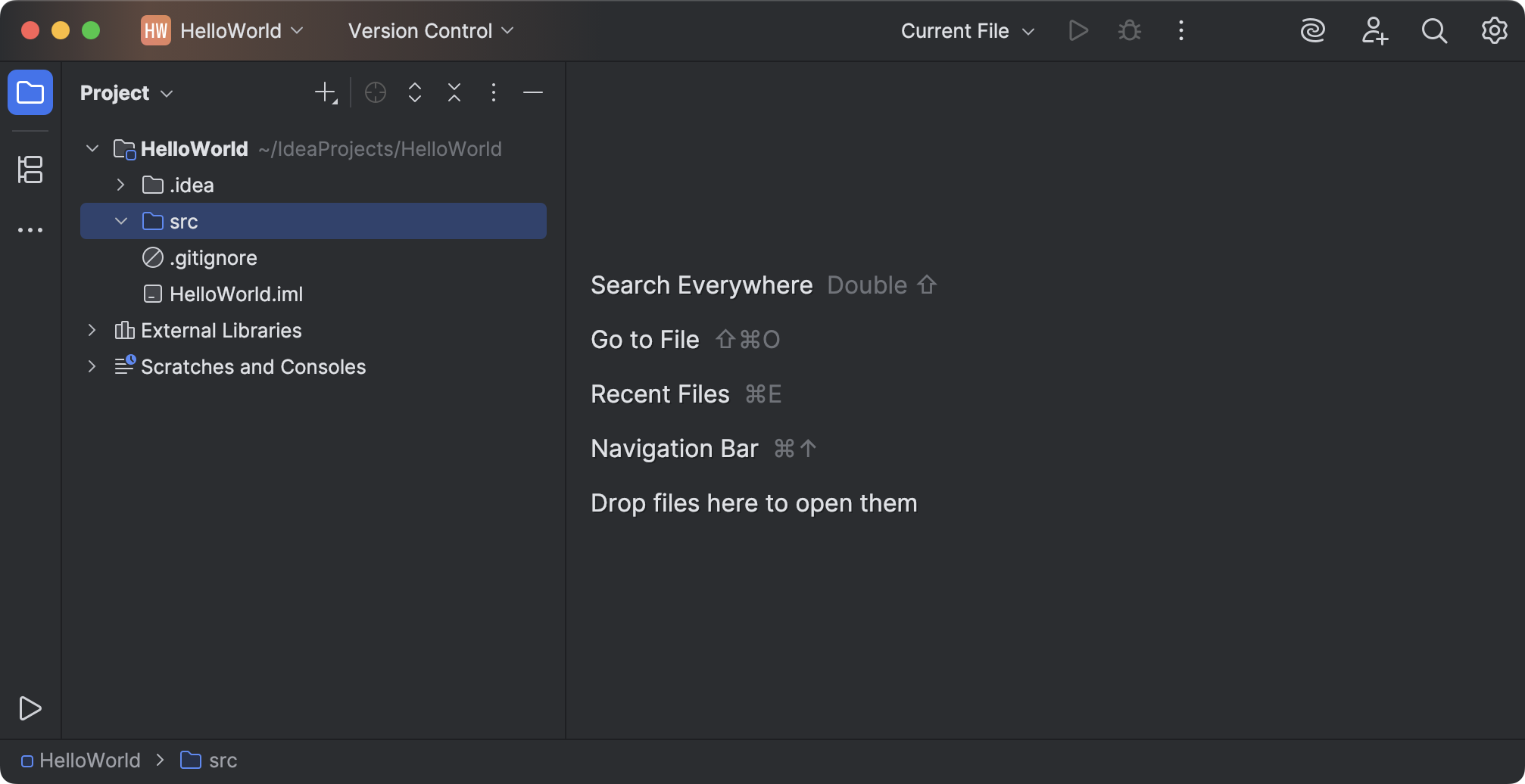Open IDE settings gear menu

pos(1495,30)
